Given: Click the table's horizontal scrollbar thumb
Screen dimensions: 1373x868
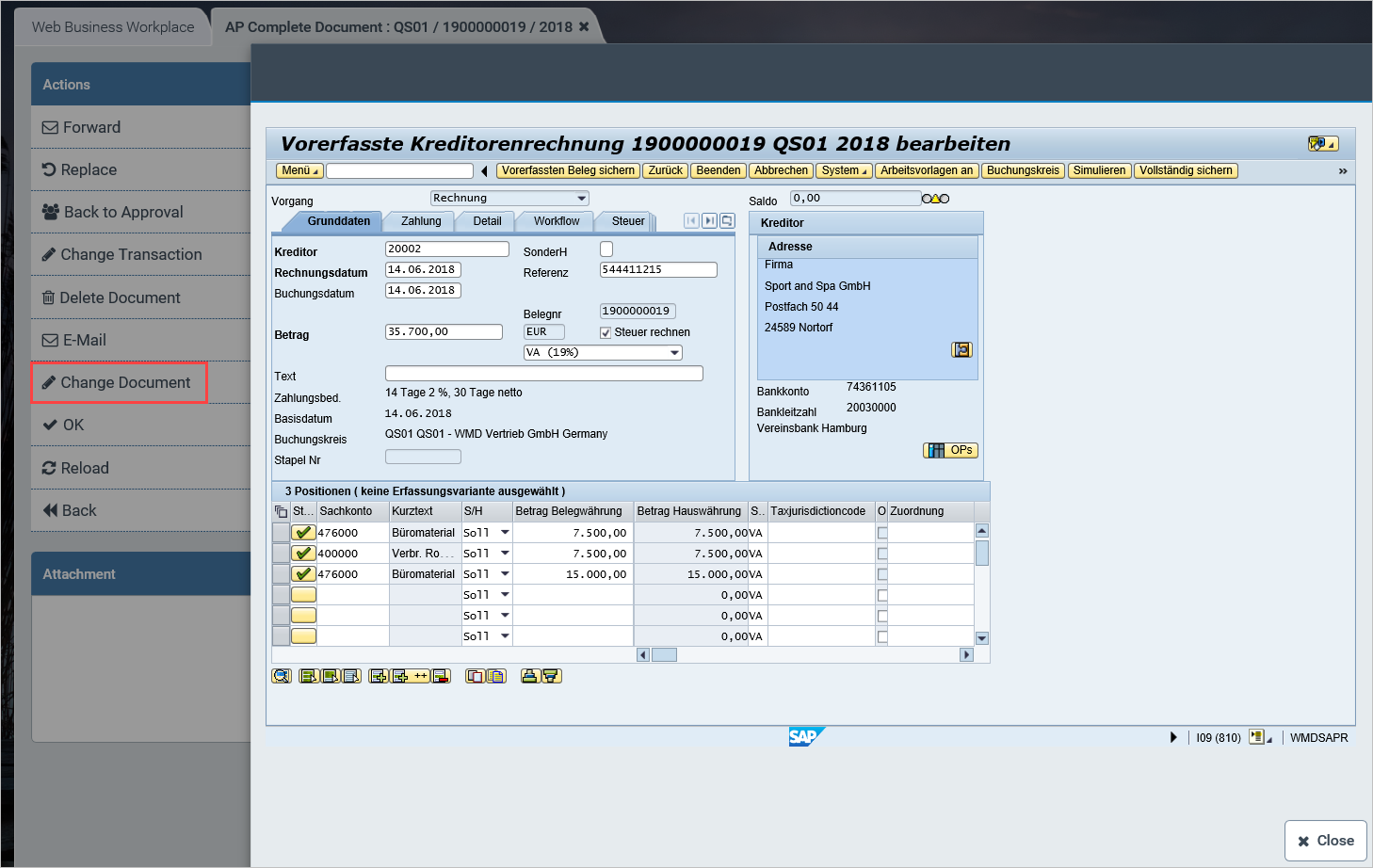Looking at the screenshot, I should (664, 655).
